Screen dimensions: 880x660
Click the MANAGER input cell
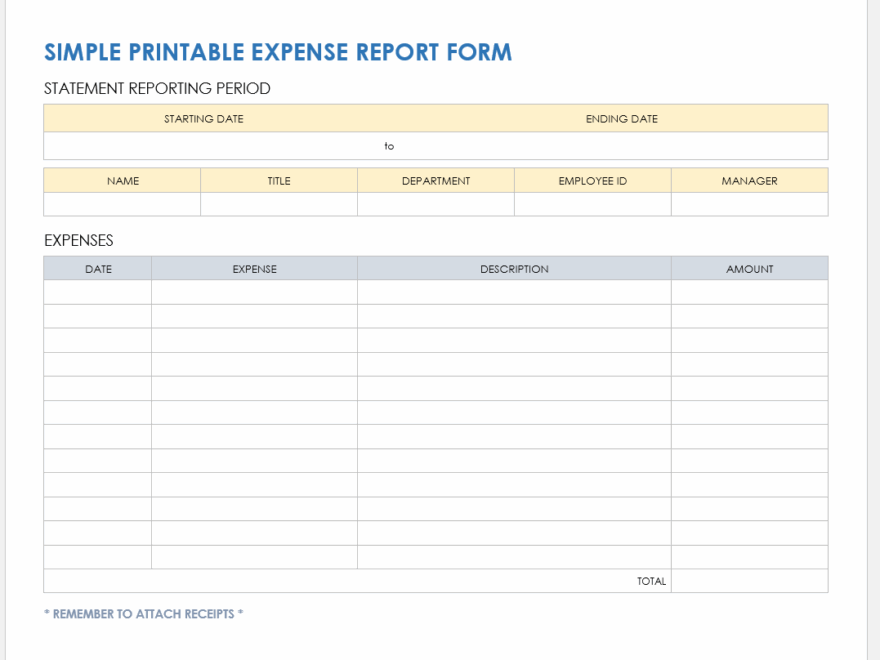[x=749, y=204]
